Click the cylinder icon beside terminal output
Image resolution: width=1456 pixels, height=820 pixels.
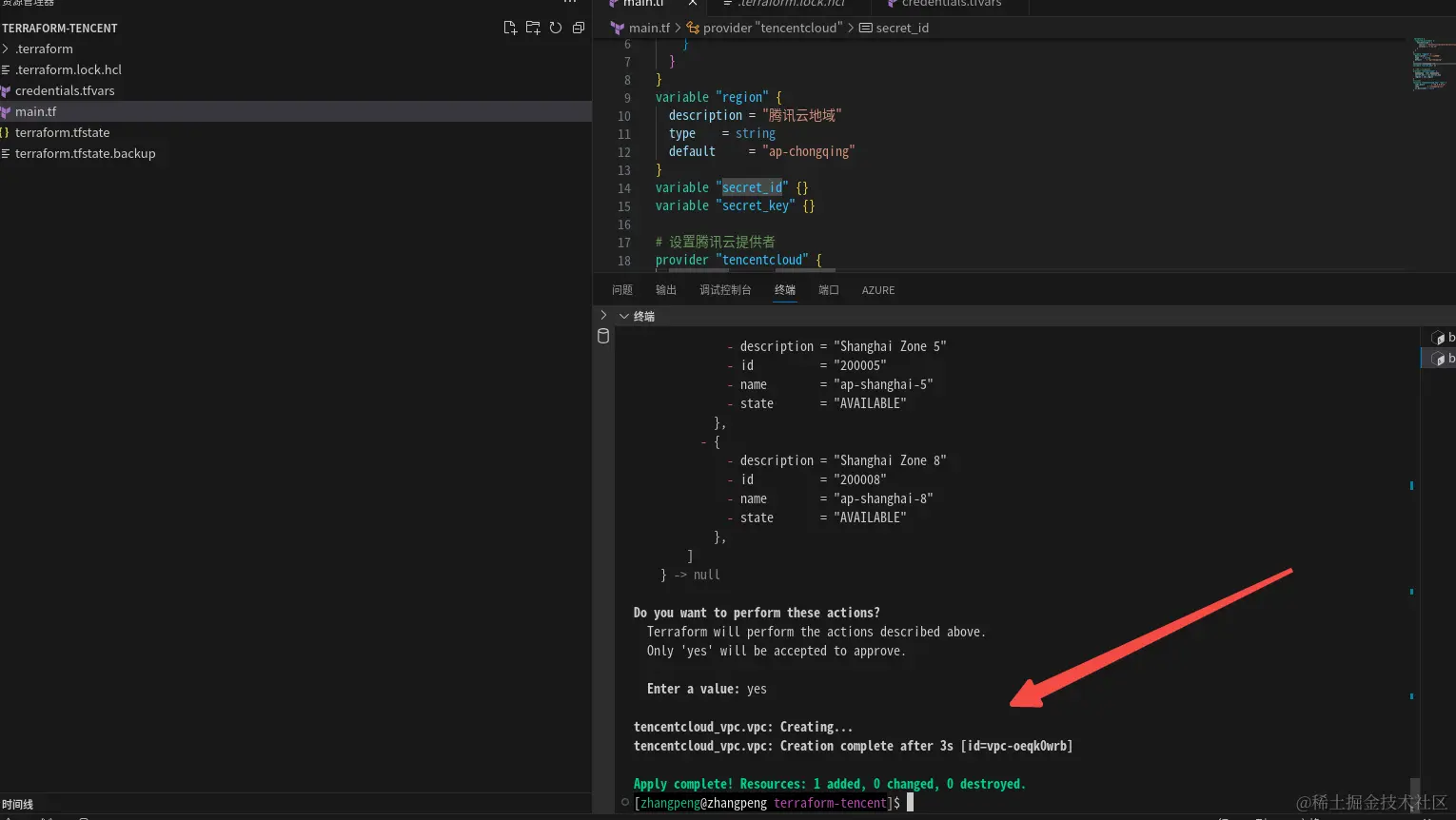[603, 336]
